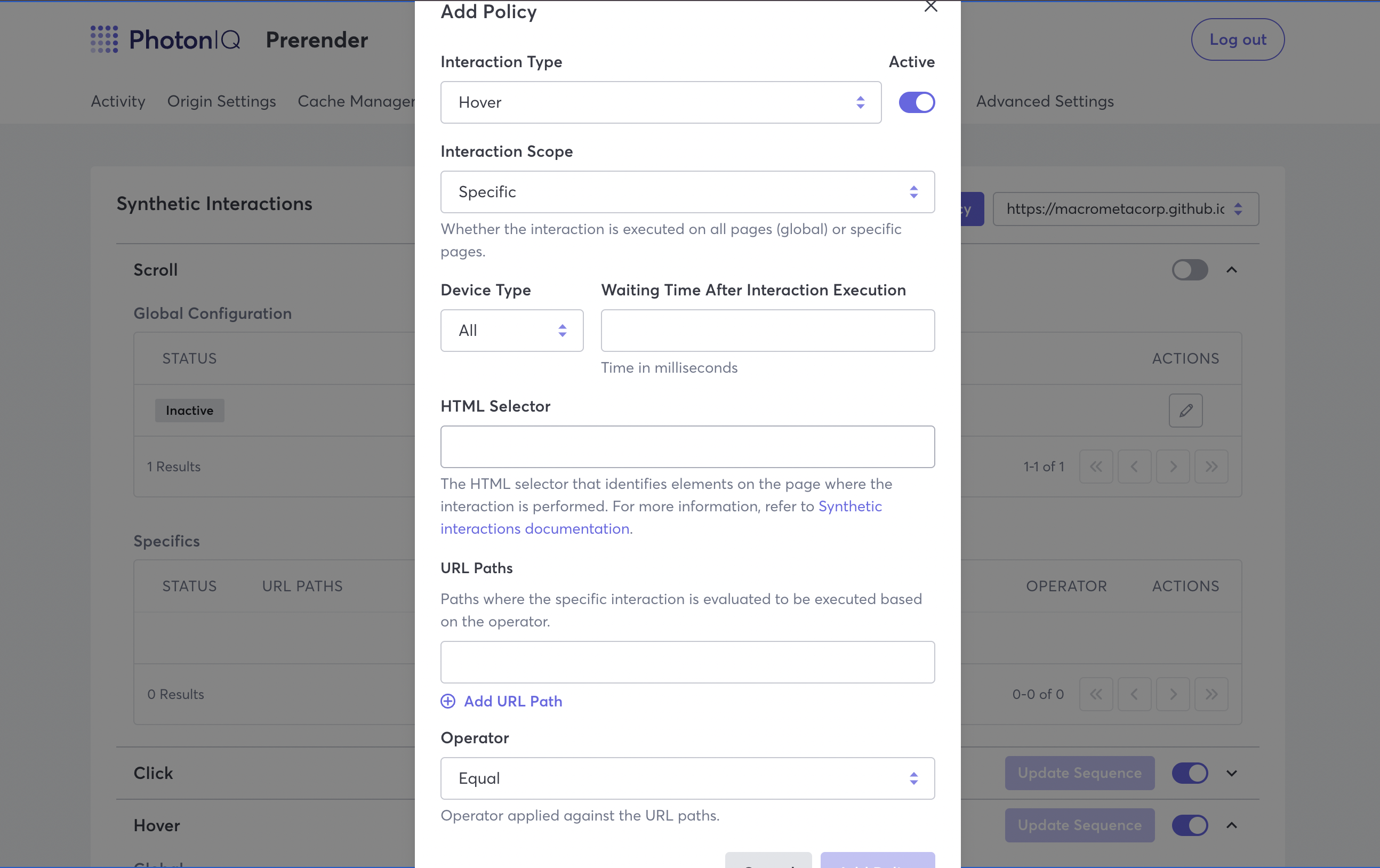Click the Log out button
The height and width of the screenshot is (868, 1380).
(1237, 39)
